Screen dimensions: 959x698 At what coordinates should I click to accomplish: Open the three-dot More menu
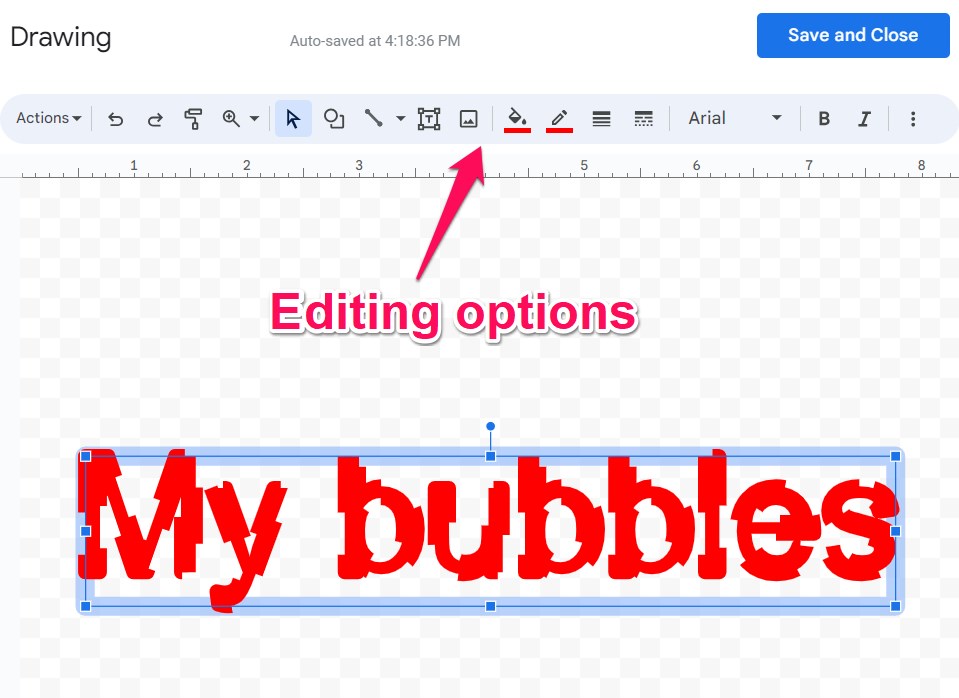coord(913,118)
